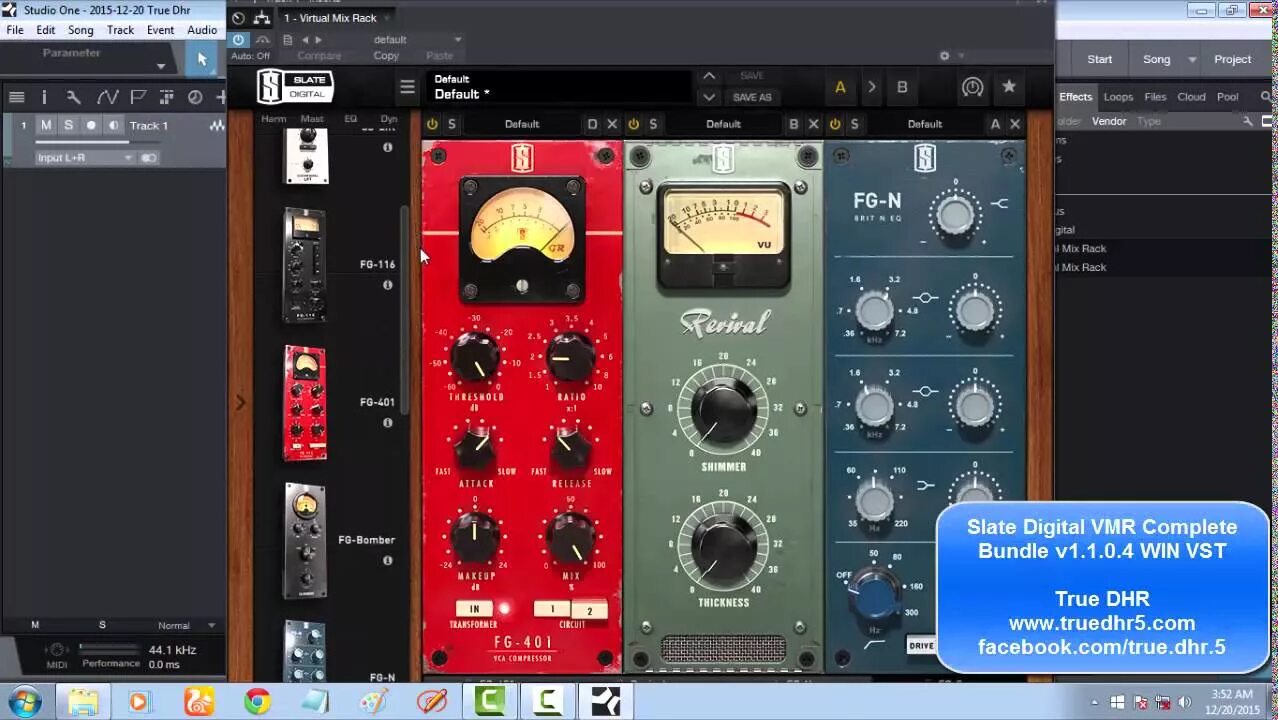
Task: Toggle FG-401 module power button
Action: tap(432, 124)
